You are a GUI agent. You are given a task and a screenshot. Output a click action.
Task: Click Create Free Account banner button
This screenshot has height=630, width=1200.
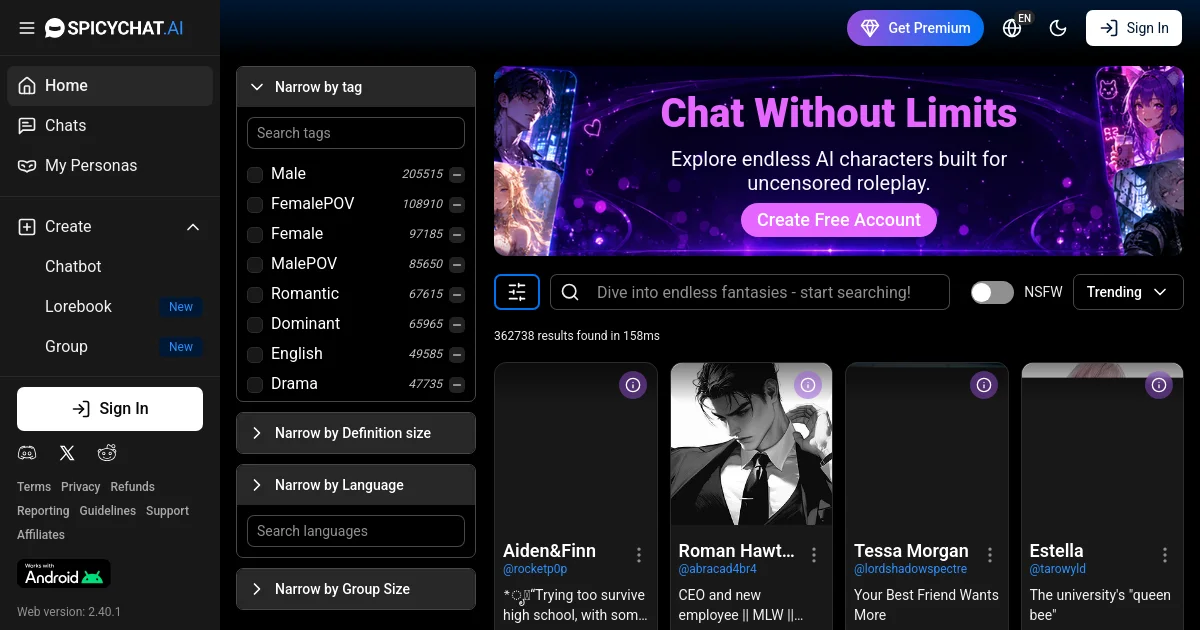click(839, 220)
